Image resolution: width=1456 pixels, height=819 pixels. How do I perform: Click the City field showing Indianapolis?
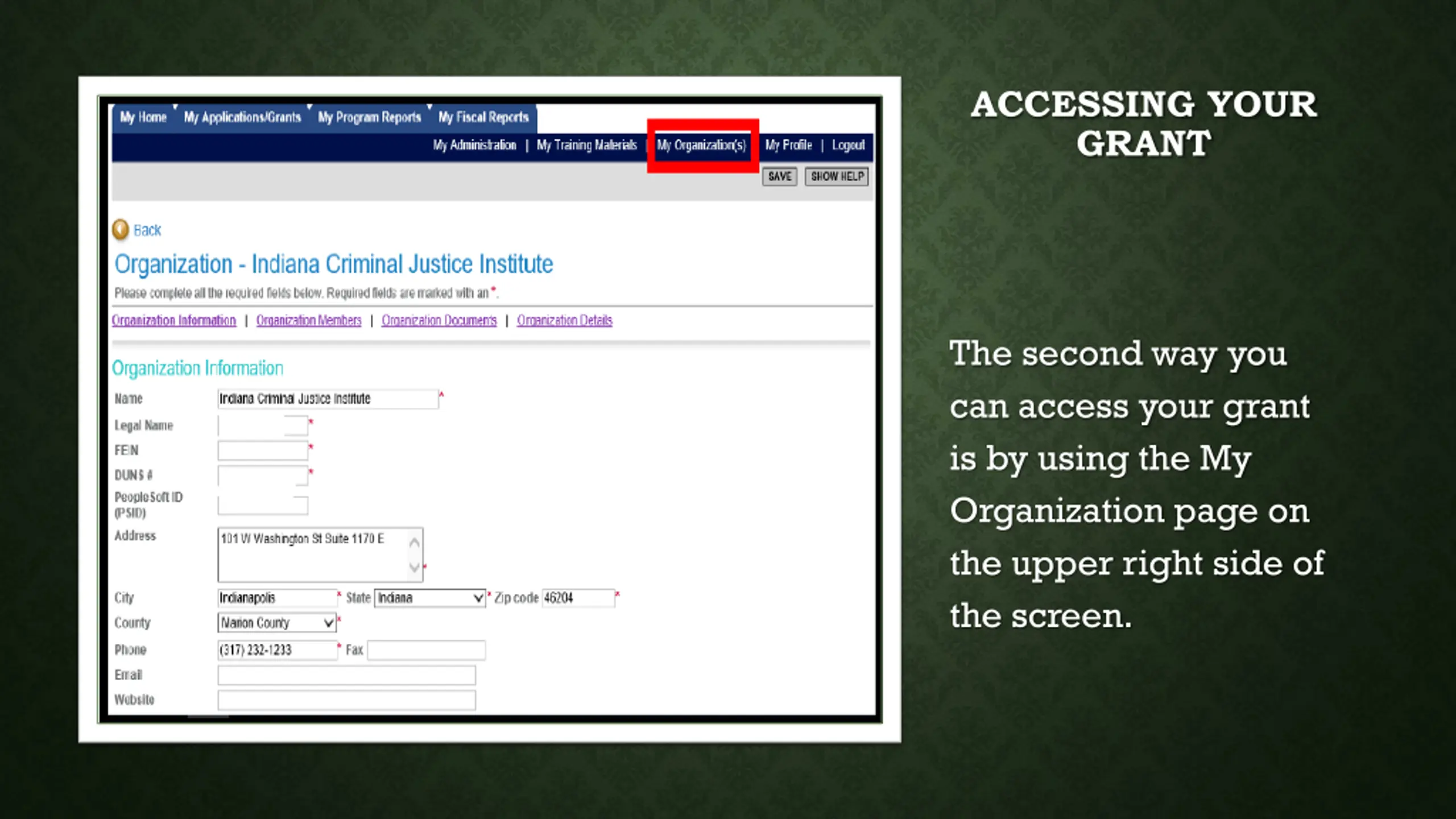(x=278, y=598)
